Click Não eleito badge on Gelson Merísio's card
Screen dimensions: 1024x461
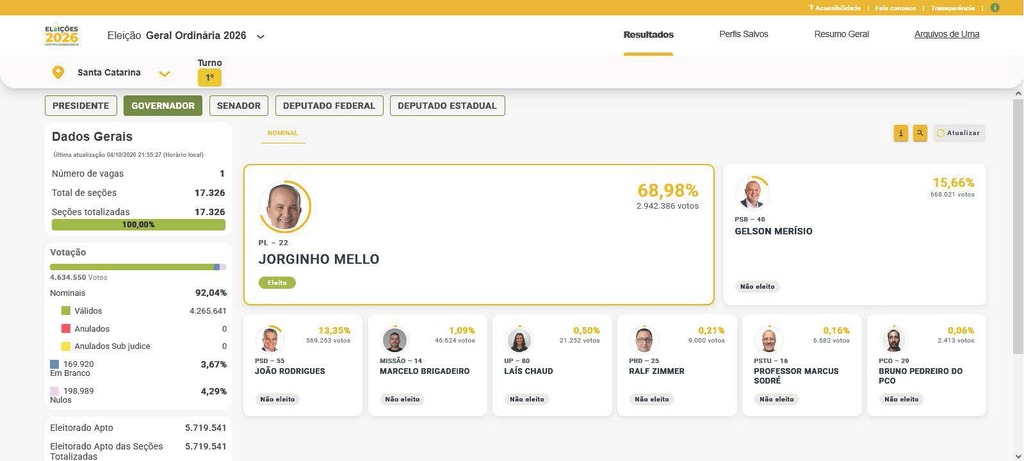[758, 287]
